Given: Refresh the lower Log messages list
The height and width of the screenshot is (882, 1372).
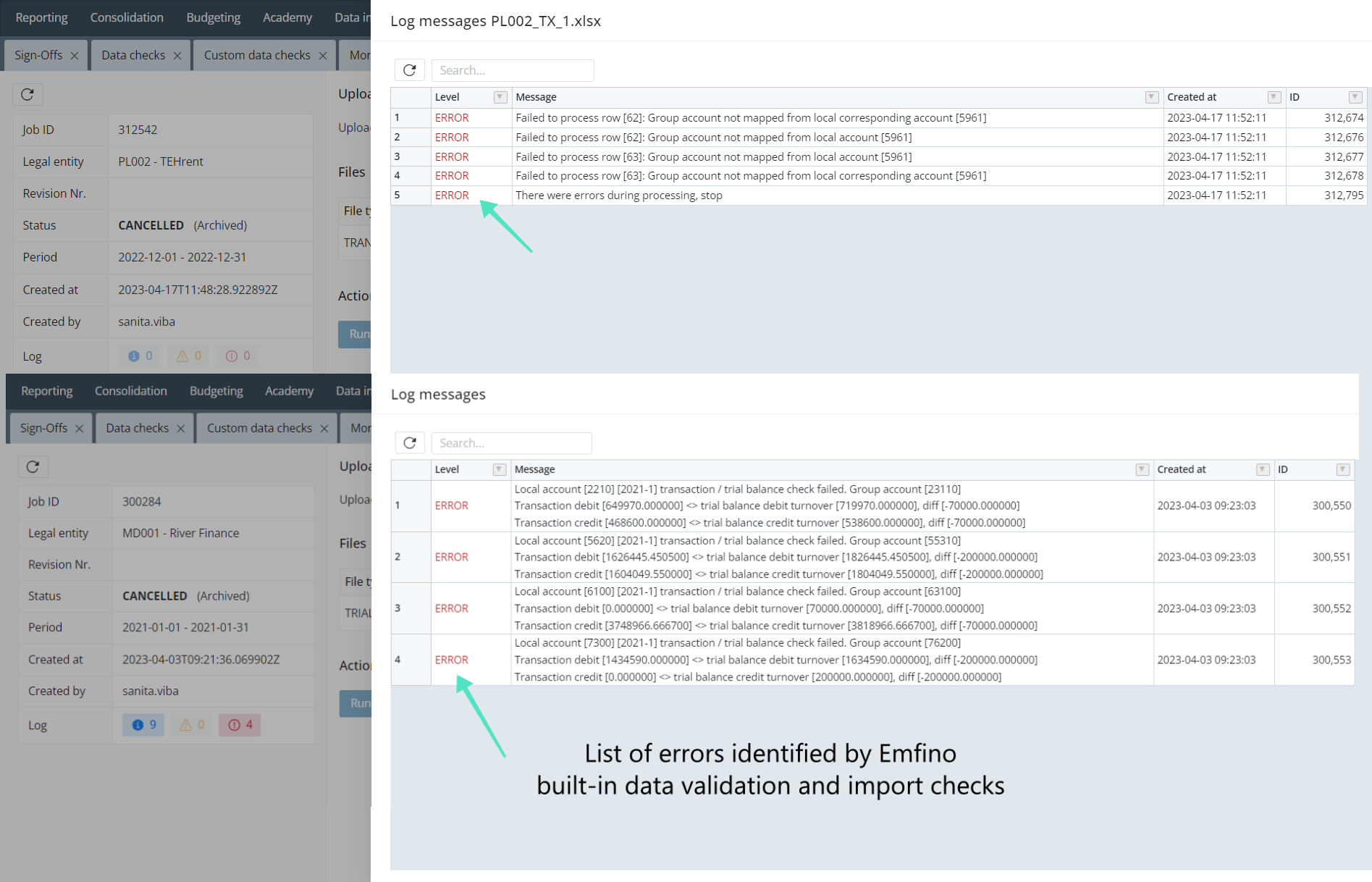Looking at the screenshot, I should 409,442.
